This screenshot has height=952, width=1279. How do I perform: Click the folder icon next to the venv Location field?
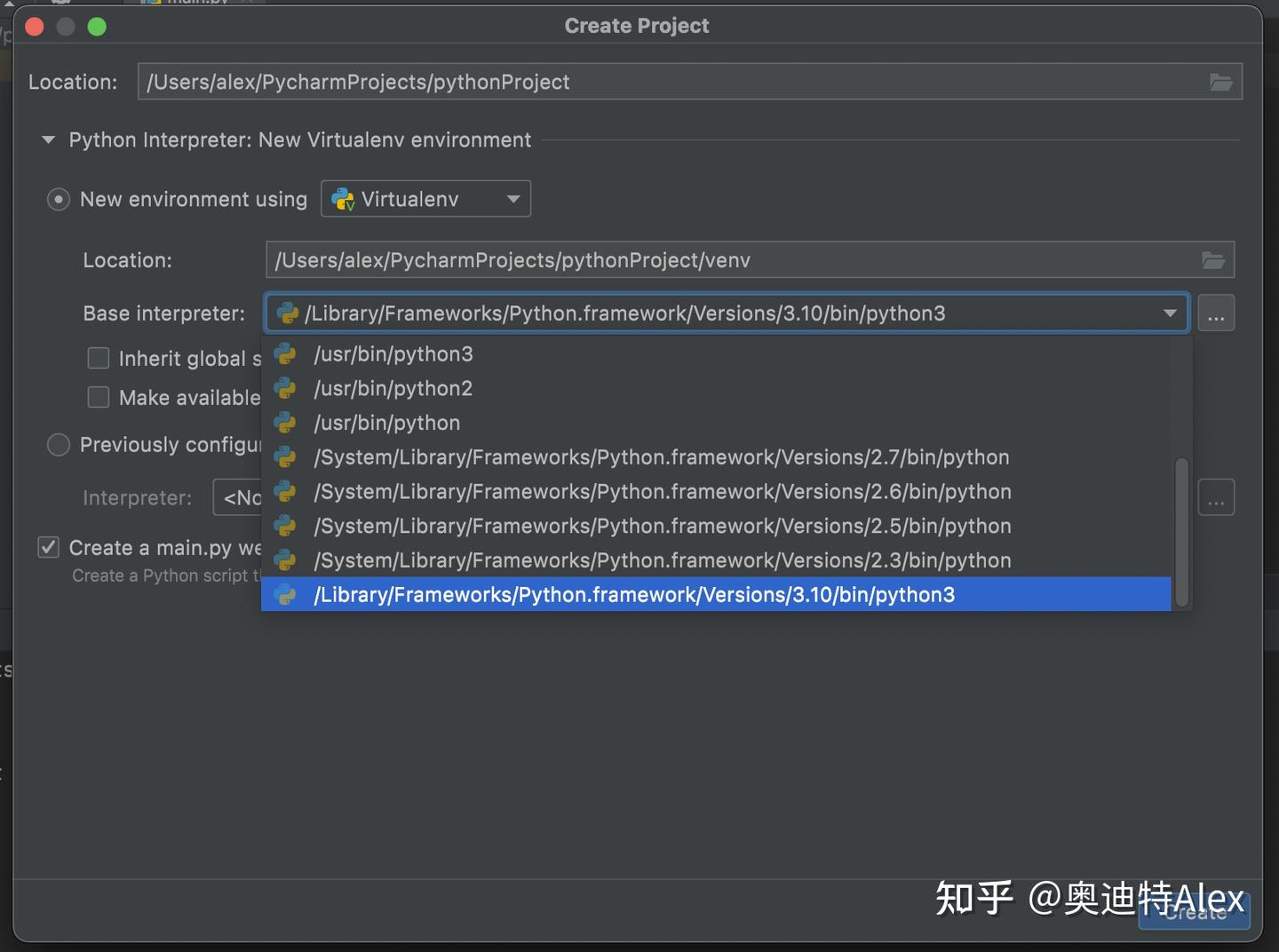pos(1212,259)
